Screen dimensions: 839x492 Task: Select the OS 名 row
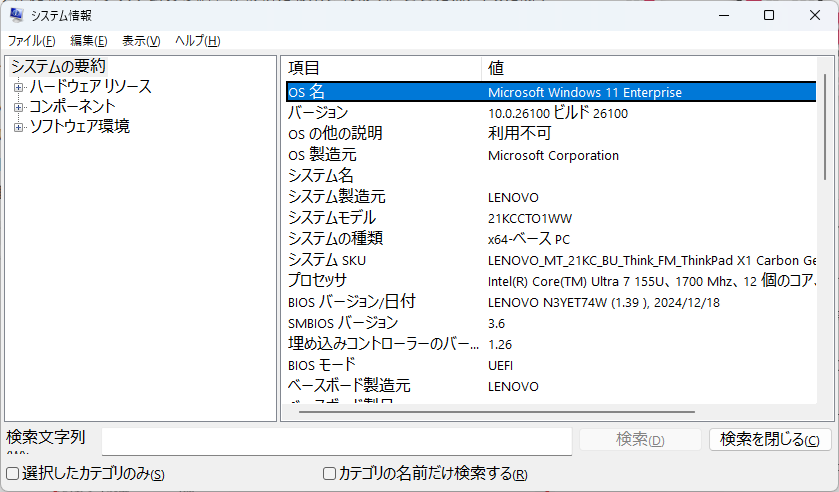(x=551, y=92)
